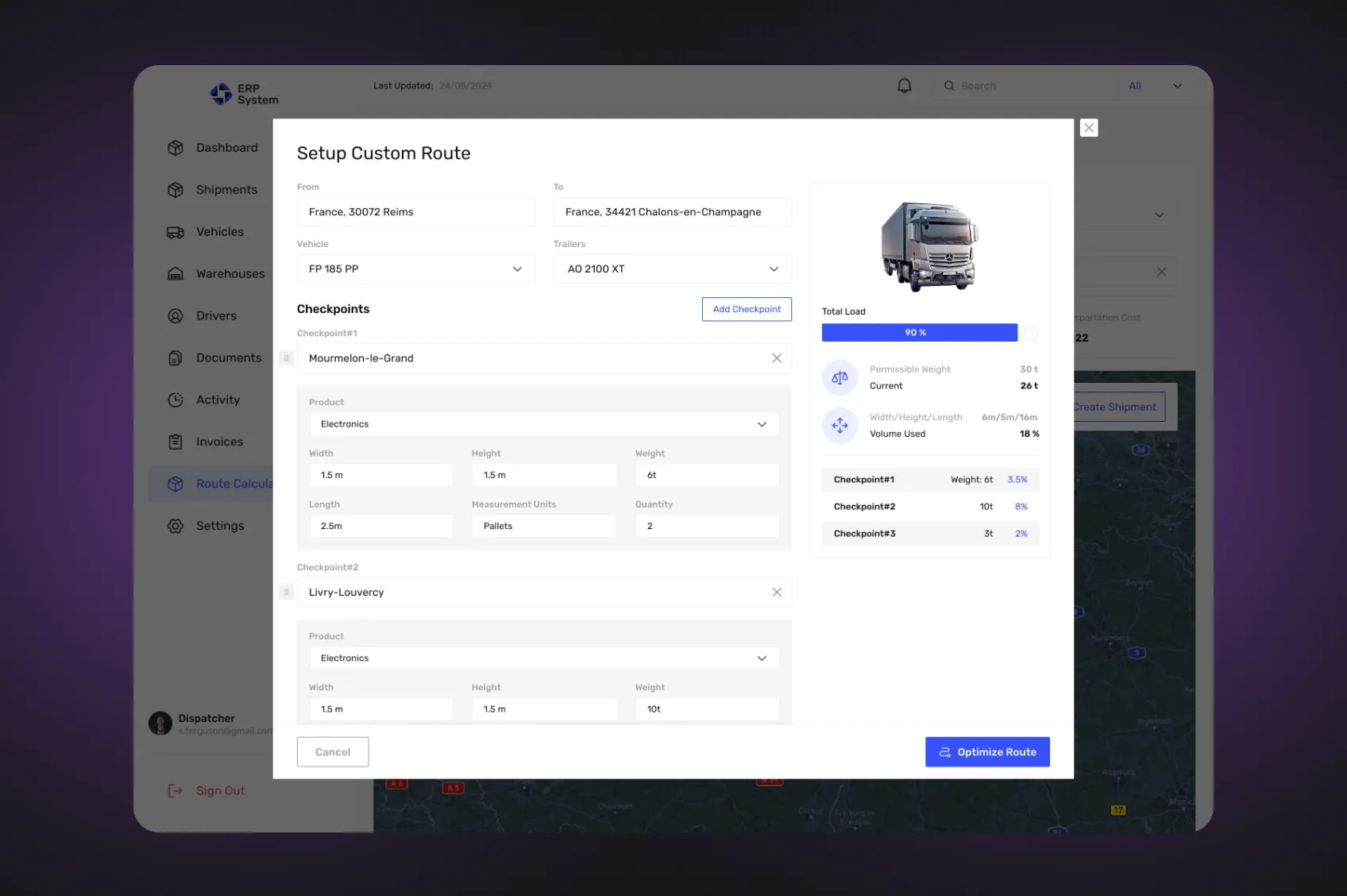1347x896 pixels.
Task: Open Checkpoint#2 Product dropdown
Action: tap(543, 658)
